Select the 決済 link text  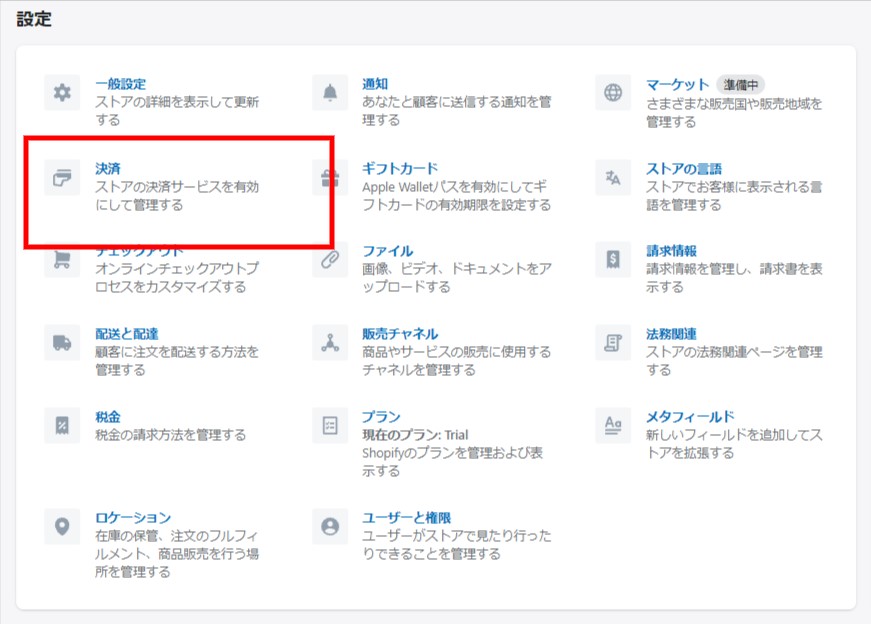[108, 169]
